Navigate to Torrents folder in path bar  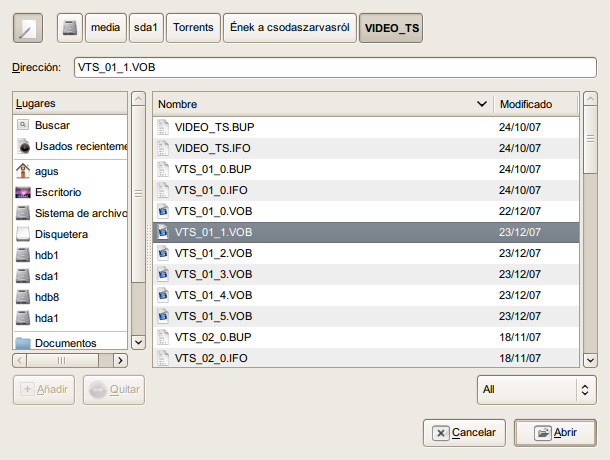(192, 28)
